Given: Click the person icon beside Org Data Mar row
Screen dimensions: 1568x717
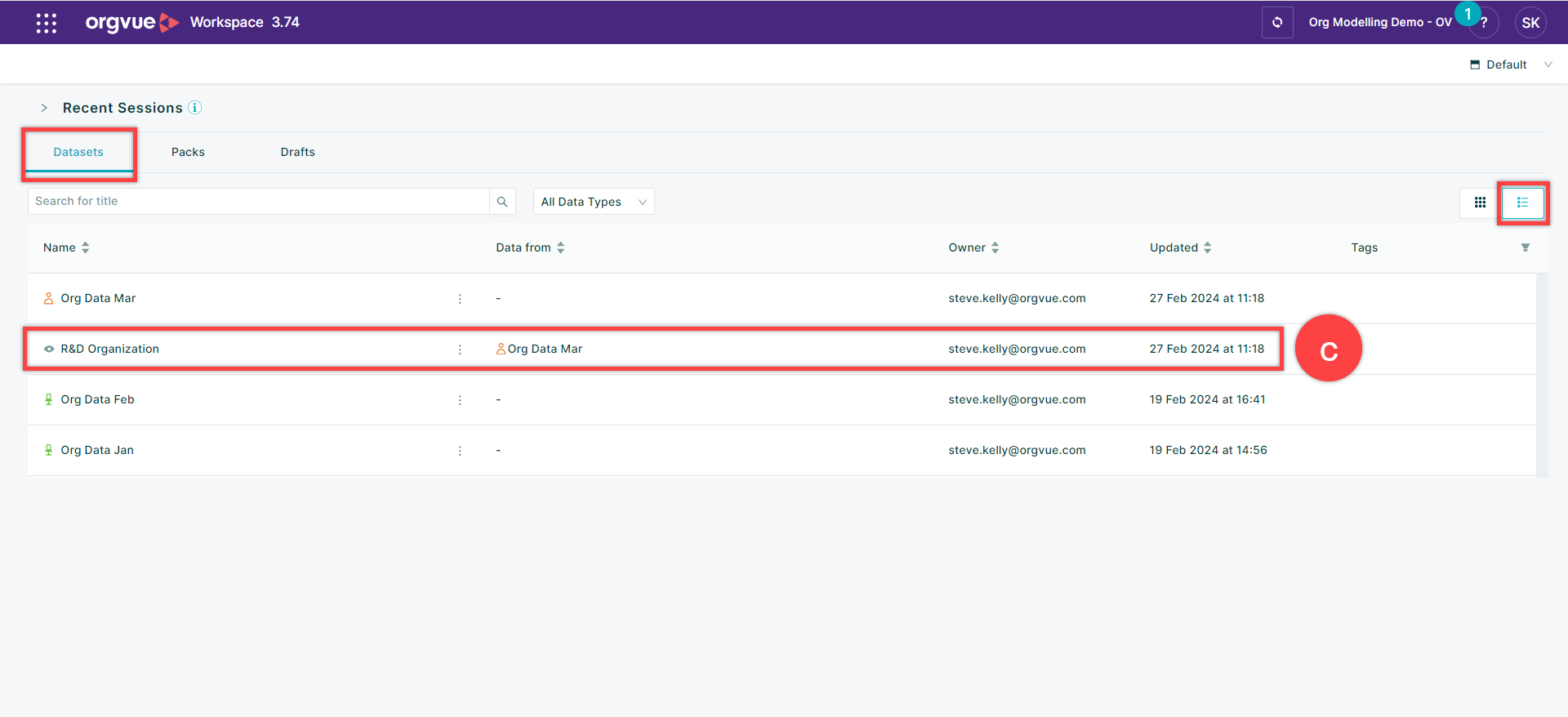Looking at the screenshot, I should pos(48,298).
